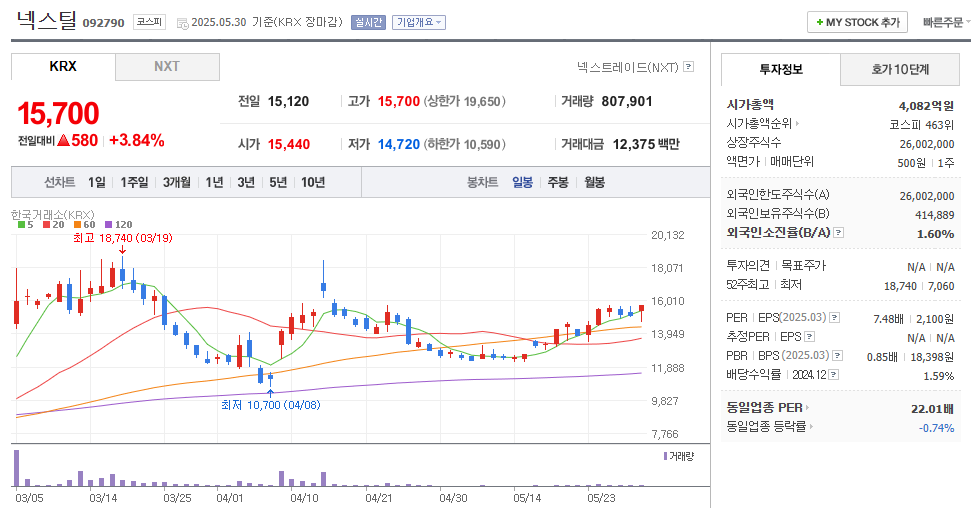Image resolution: width=980 pixels, height=508 pixels.
Task: Click current price 15,700 in large red
Action: [x=59, y=114]
